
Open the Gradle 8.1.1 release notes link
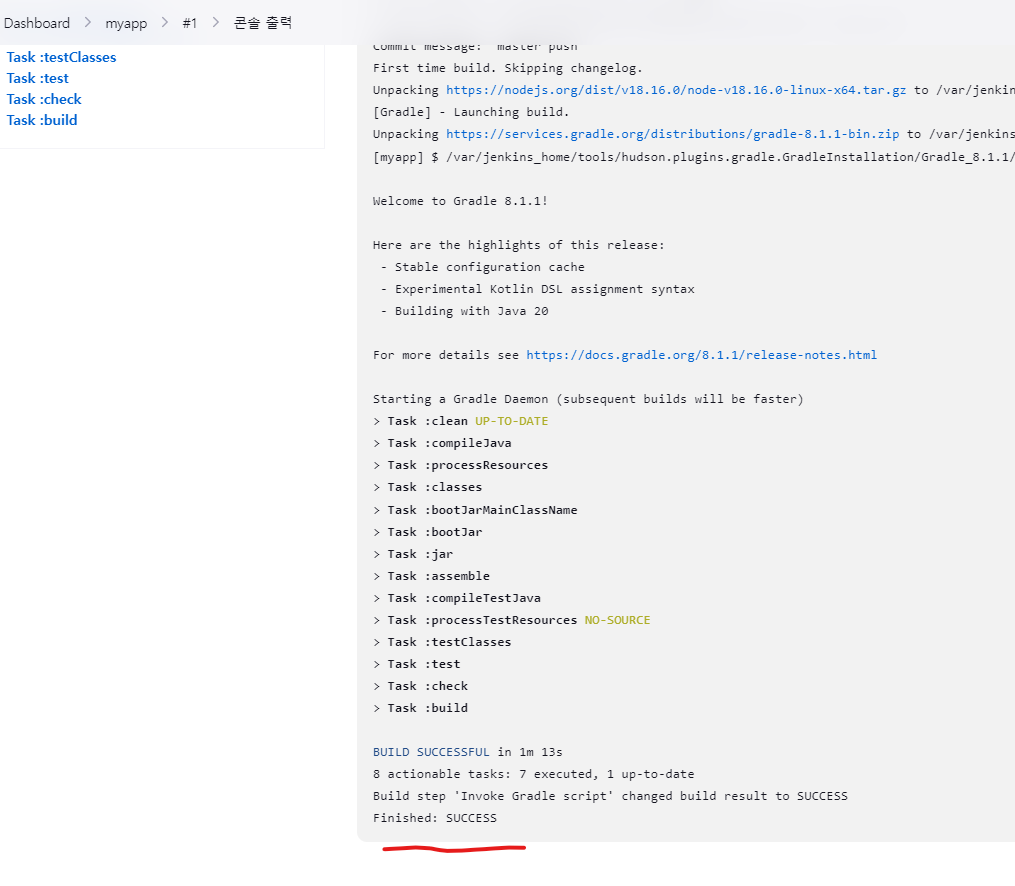pyautogui.click(x=702, y=355)
